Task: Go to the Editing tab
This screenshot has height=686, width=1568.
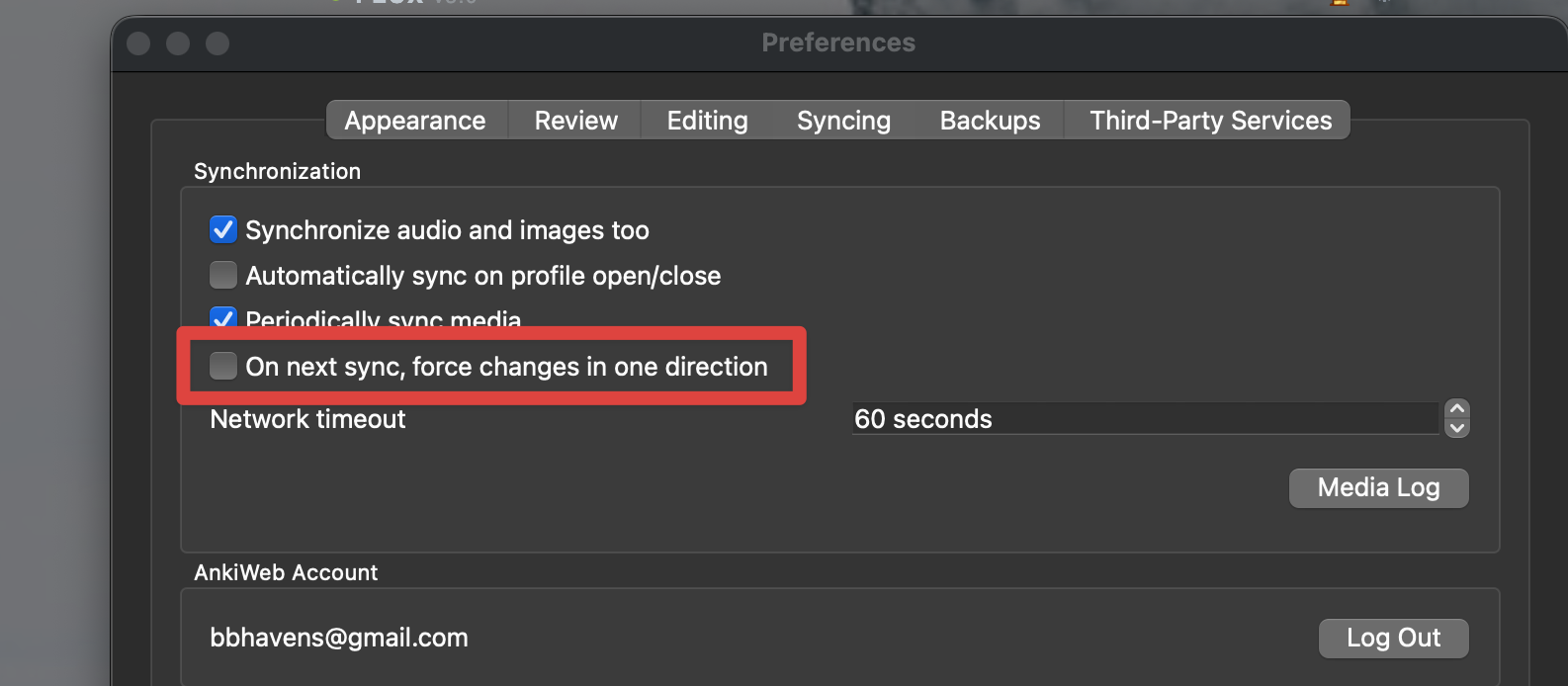Action: coord(707,121)
